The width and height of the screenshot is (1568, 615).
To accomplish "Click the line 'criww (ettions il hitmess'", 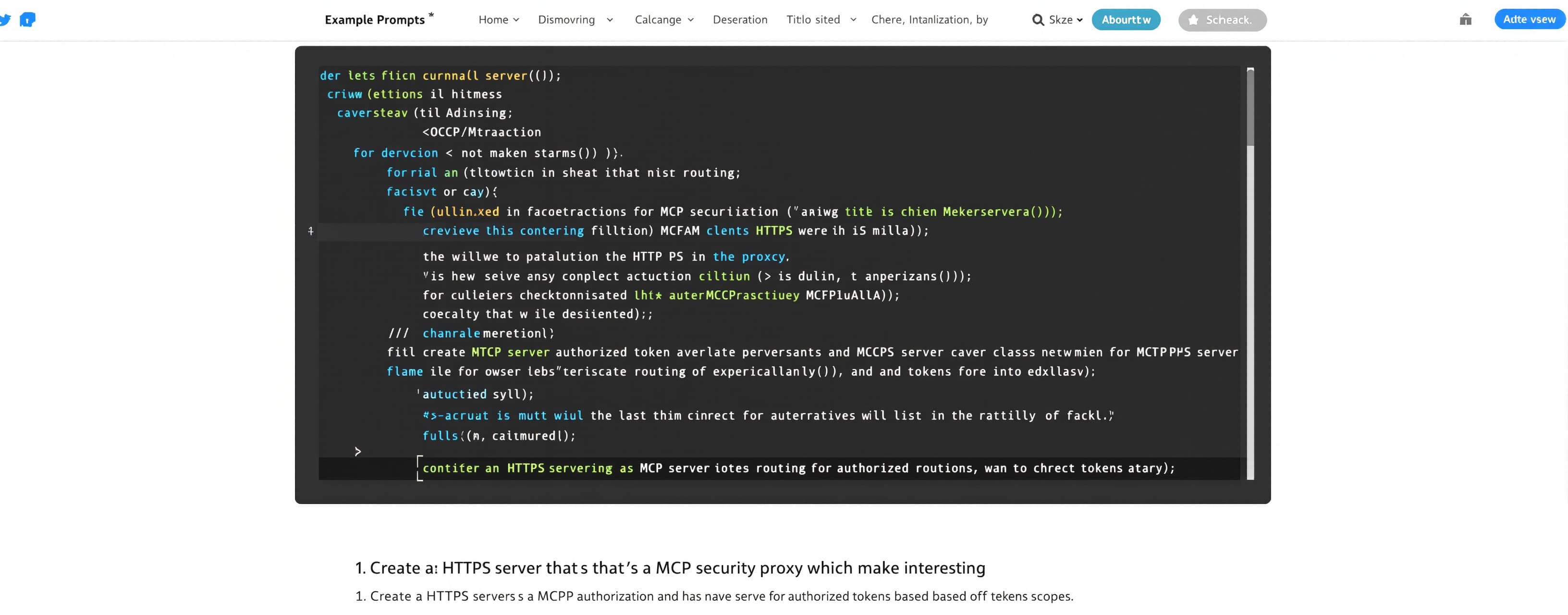I will [x=415, y=94].
